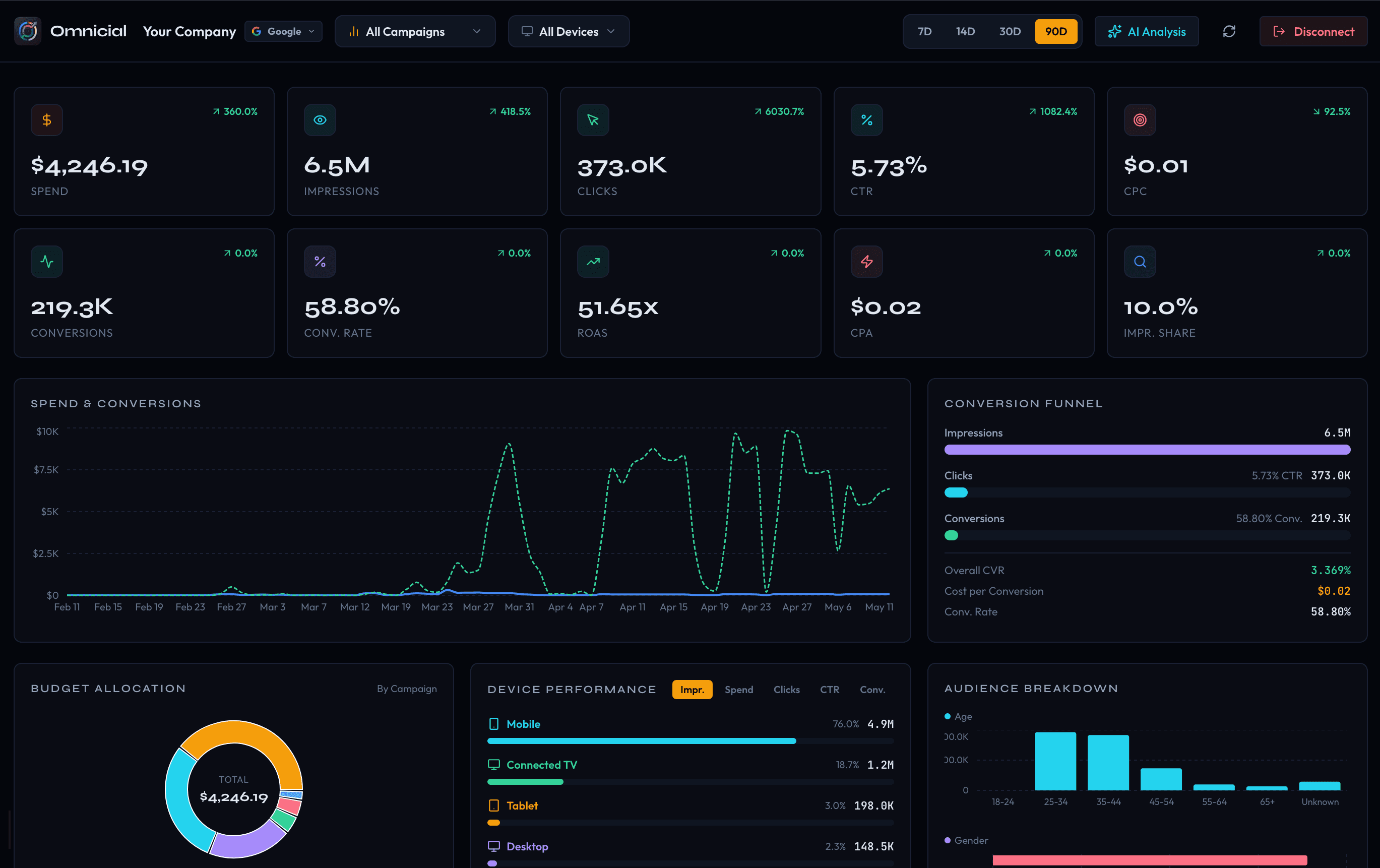Image resolution: width=1380 pixels, height=868 pixels.
Task: Click the pulse icon on Conversions card
Action: tap(47, 262)
